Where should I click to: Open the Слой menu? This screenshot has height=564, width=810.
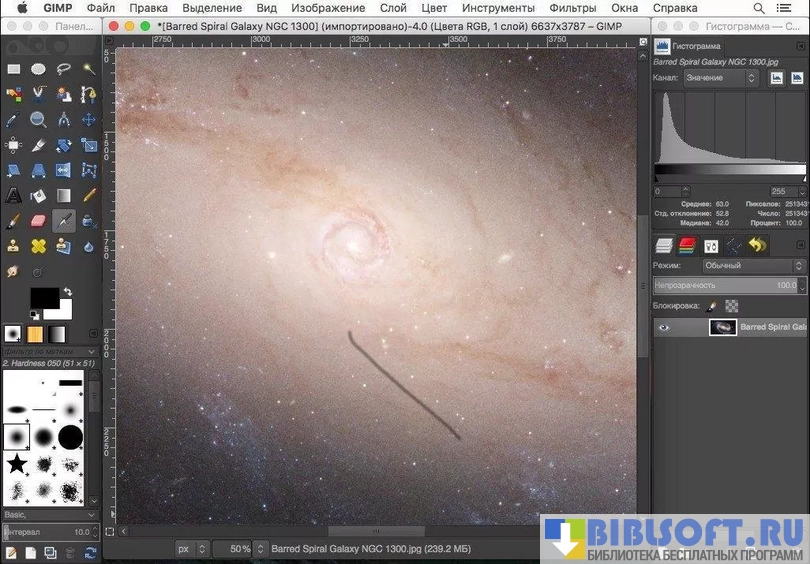coord(393,8)
